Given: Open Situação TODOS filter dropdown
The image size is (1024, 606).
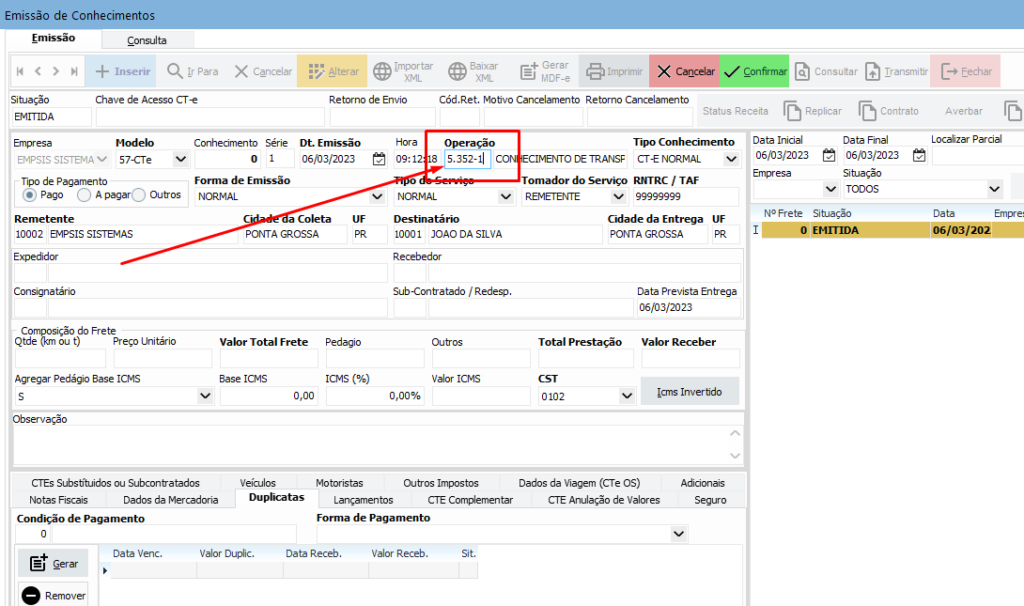Looking at the screenshot, I should point(994,189).
